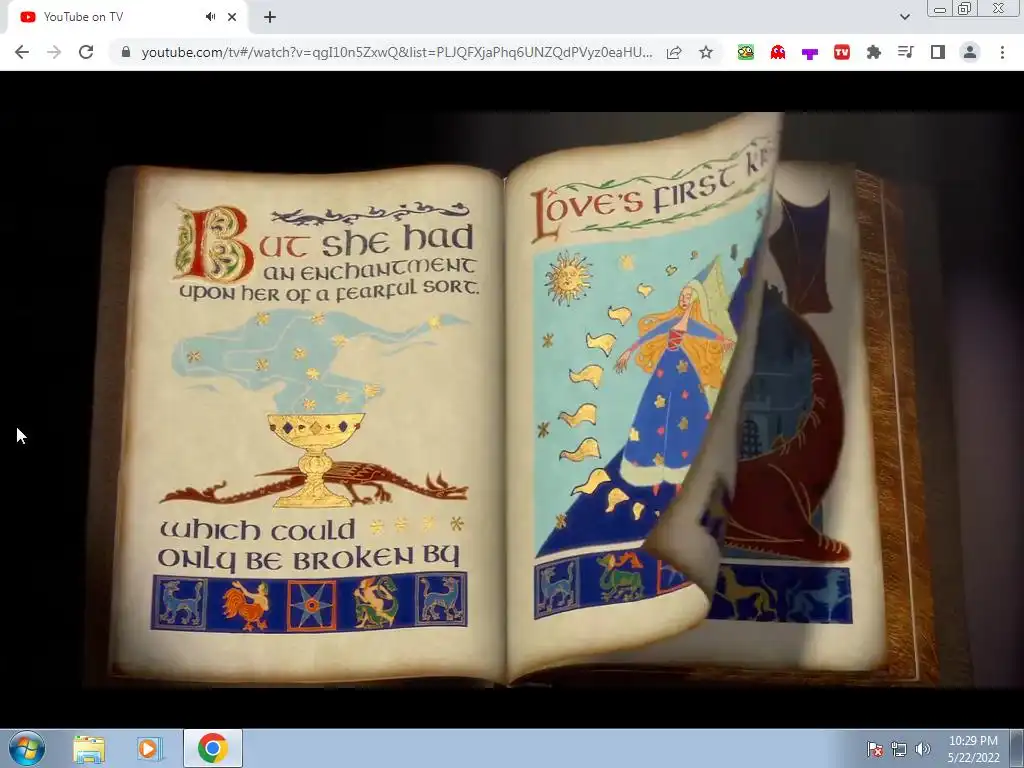Open Windows Explorer from the taskbar

89,748
